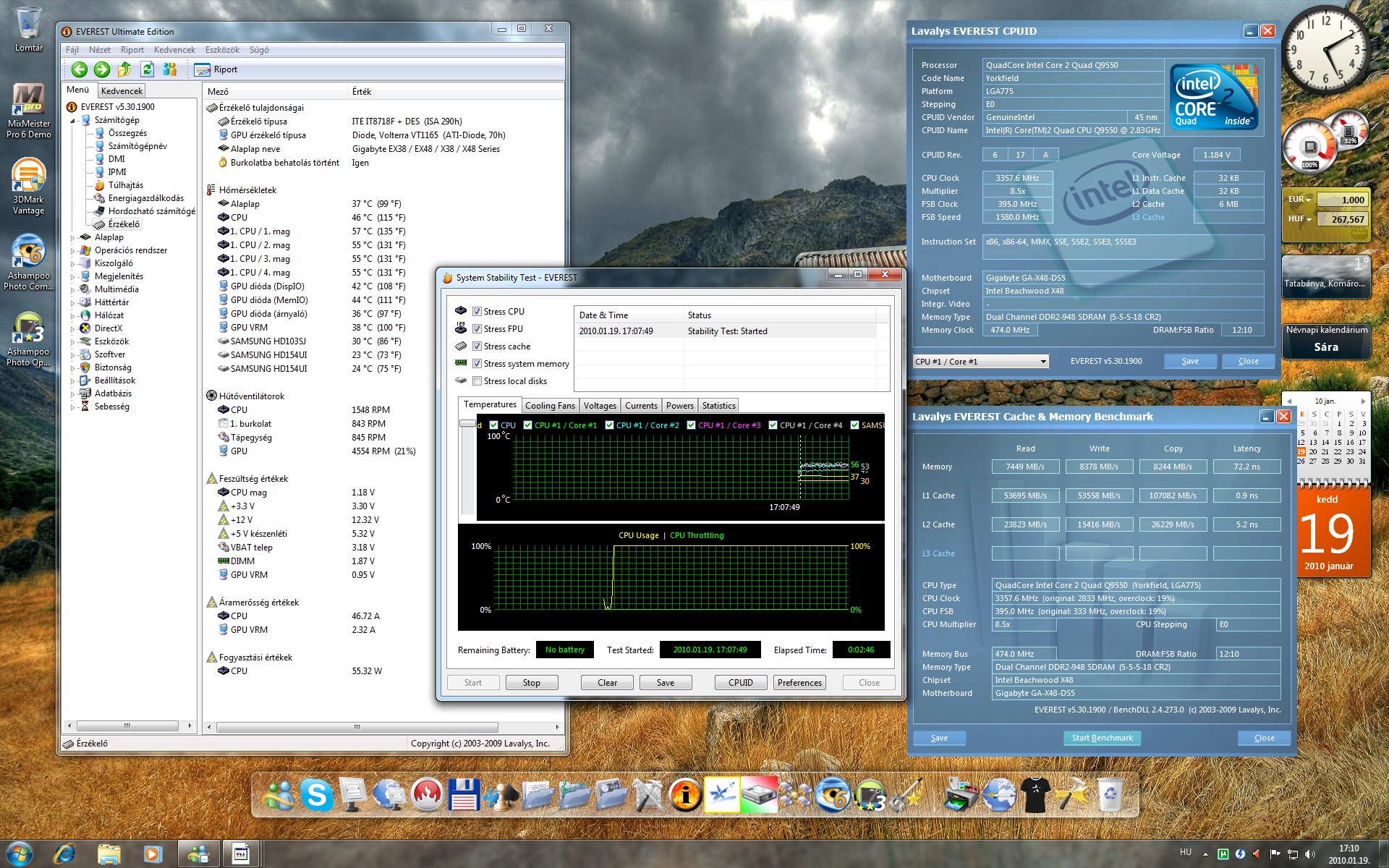Select the Érzékelő item in the tree
The image size is (1389, 868).
pyautogui.click(x=124, y=225)
